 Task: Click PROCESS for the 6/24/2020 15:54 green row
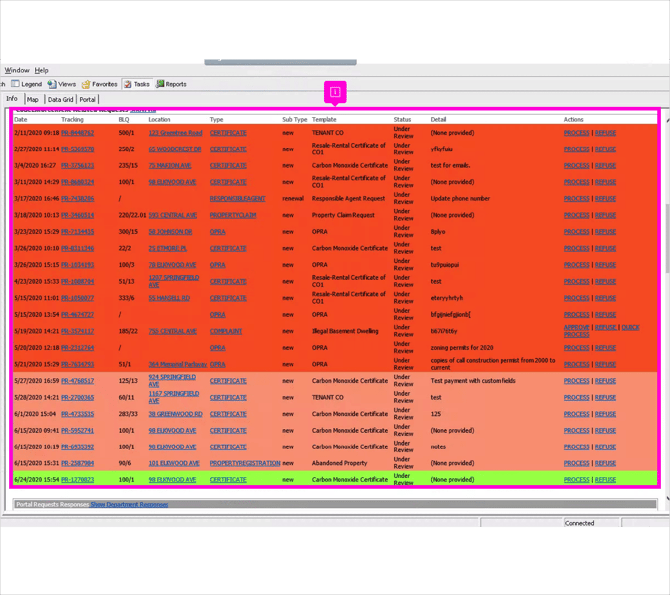[576, 480]
